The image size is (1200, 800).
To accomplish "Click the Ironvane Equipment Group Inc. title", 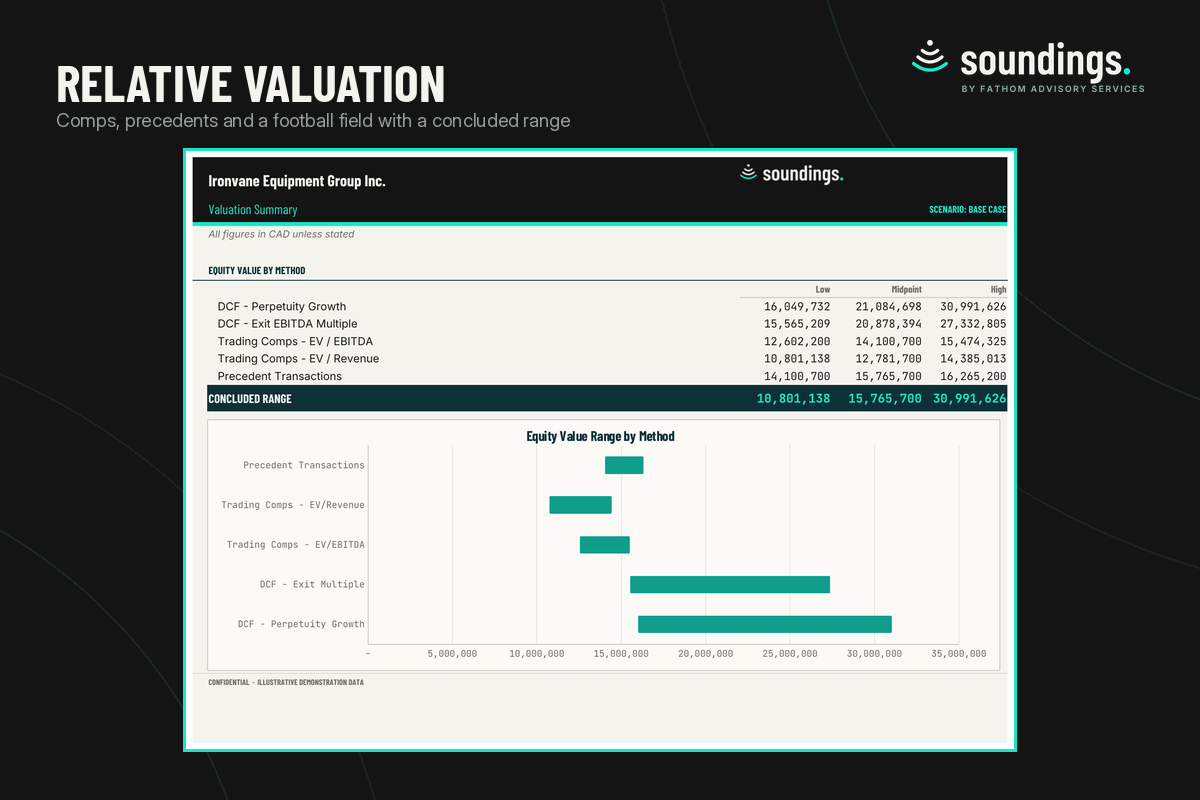I will point(297,181).
